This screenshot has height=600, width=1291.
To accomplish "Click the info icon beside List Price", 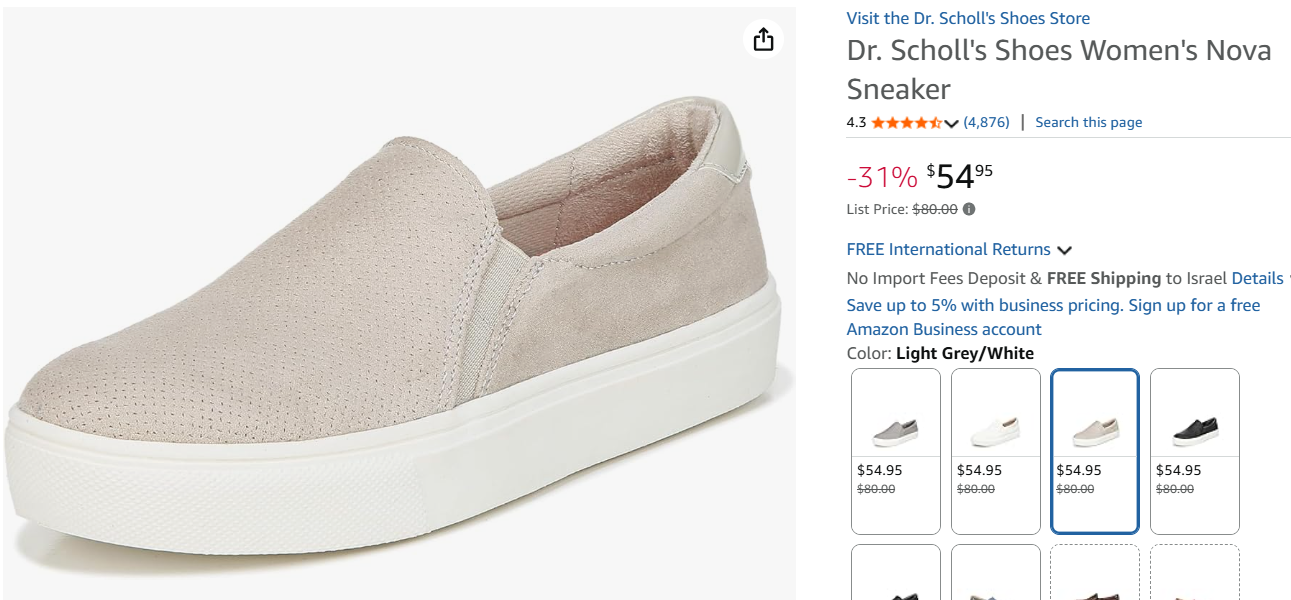I will [x=969, y=210].
